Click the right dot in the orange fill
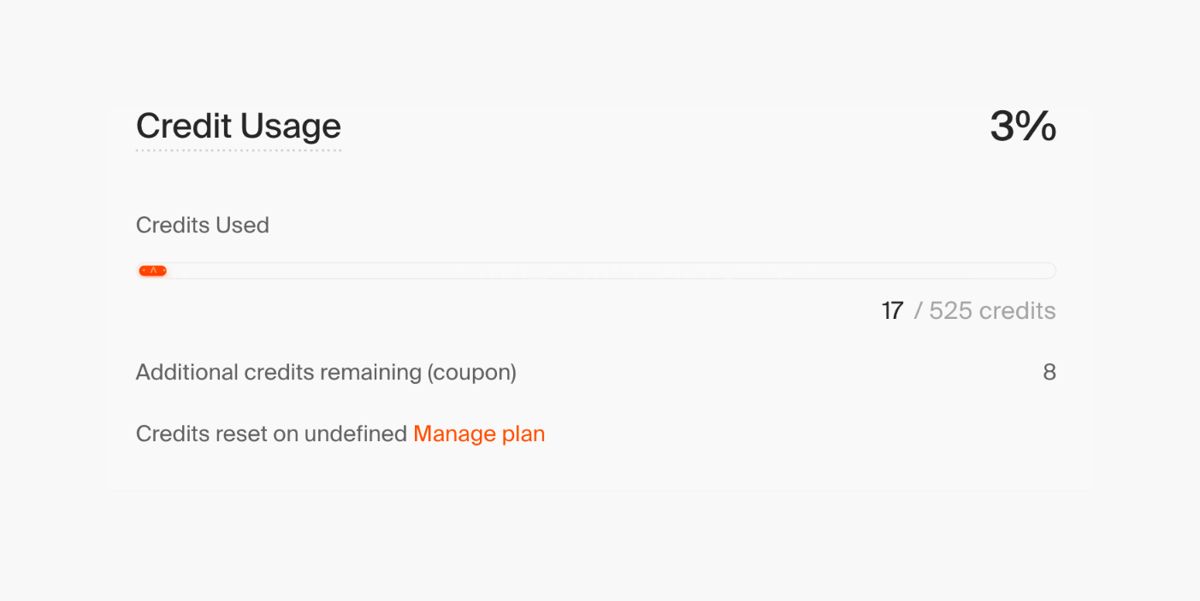The image size is (1200, 601). (162, 271)
